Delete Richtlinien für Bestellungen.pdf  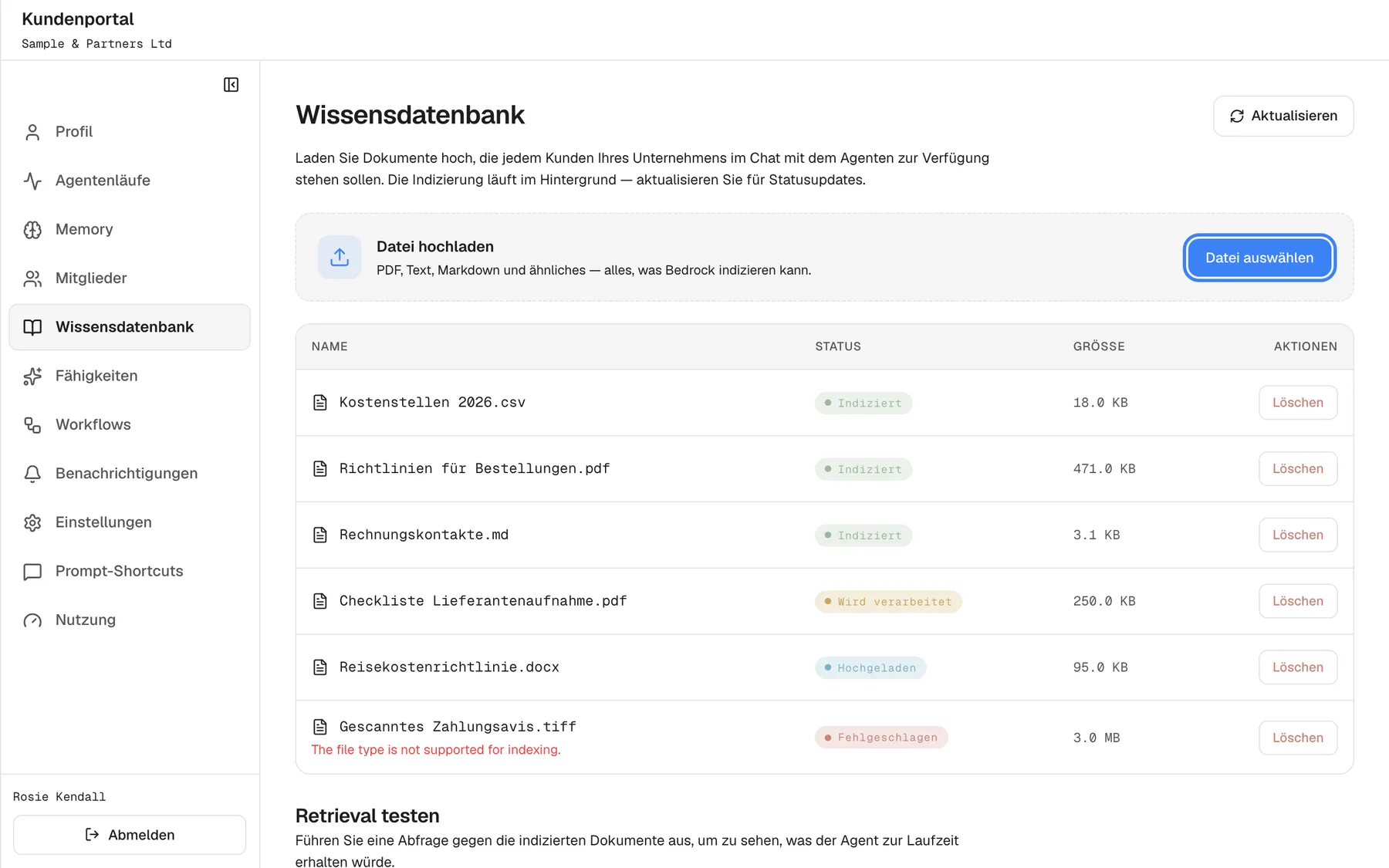point(1298,469)
